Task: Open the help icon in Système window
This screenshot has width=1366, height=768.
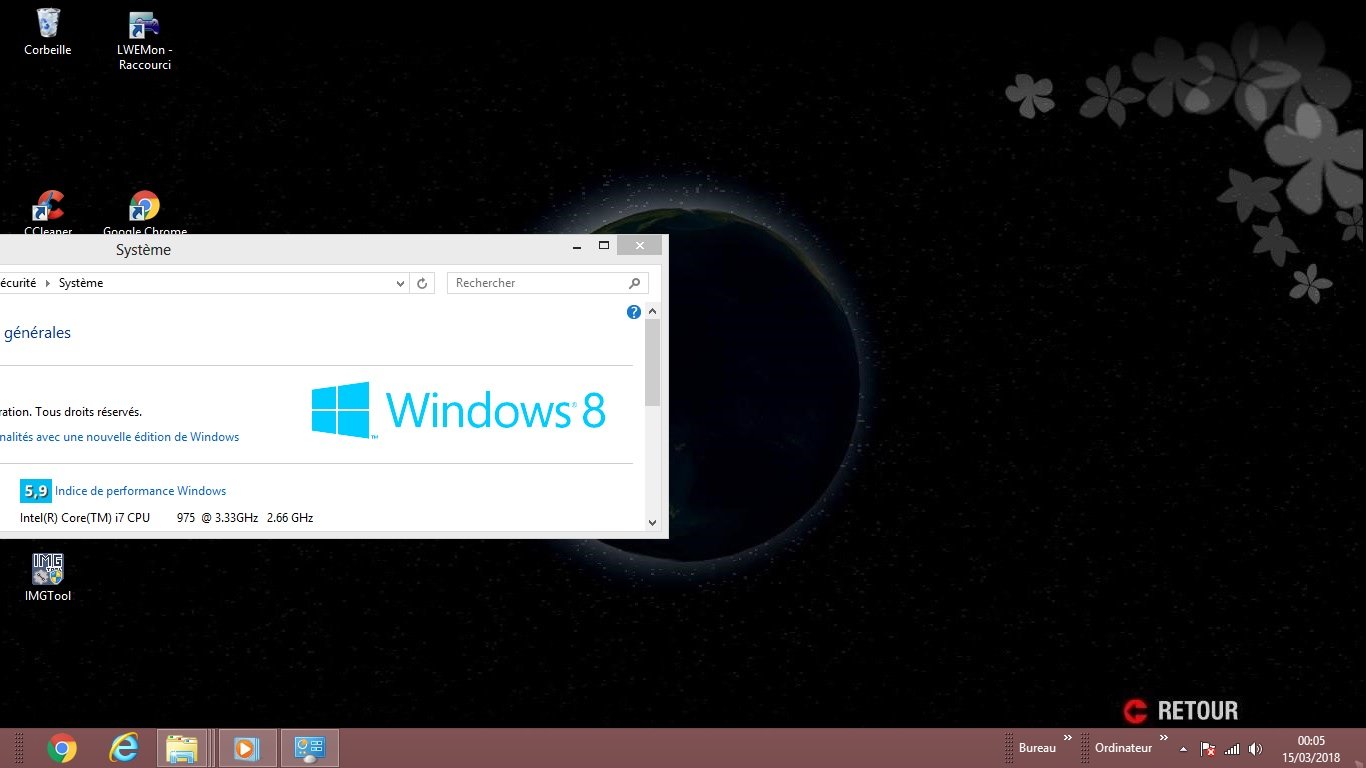Action: [633, 312]
